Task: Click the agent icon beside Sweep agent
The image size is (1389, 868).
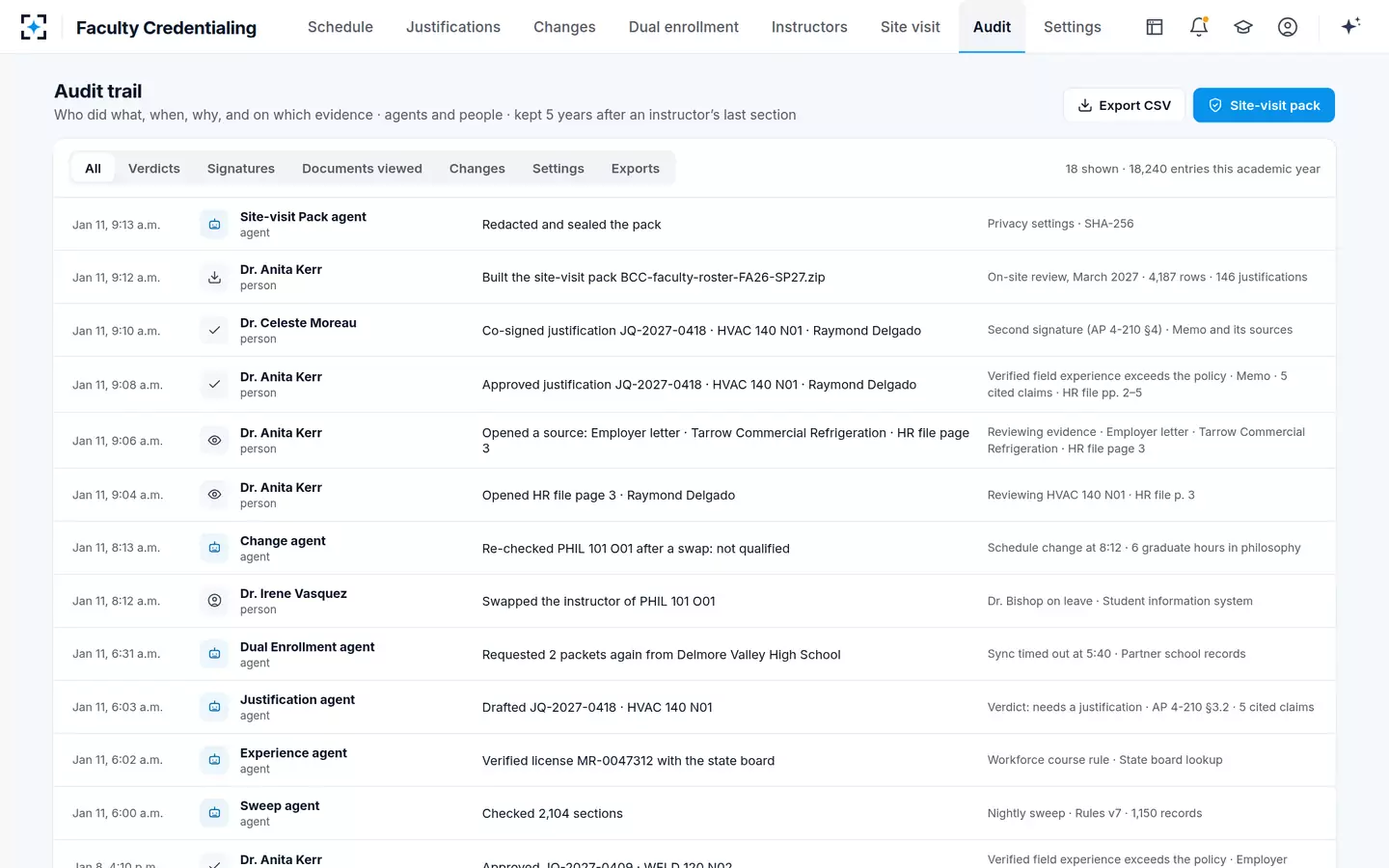Action: (214, 813)
